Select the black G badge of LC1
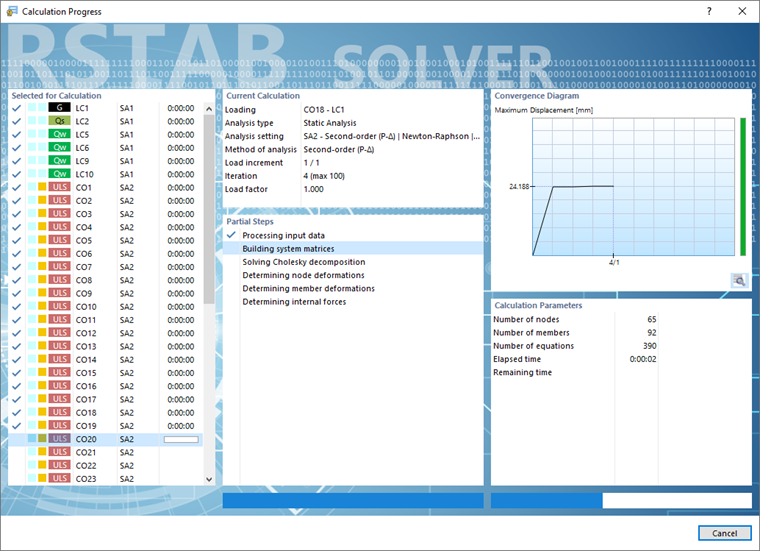This screenshot has width=760, height=551. (x=59, y=108)
